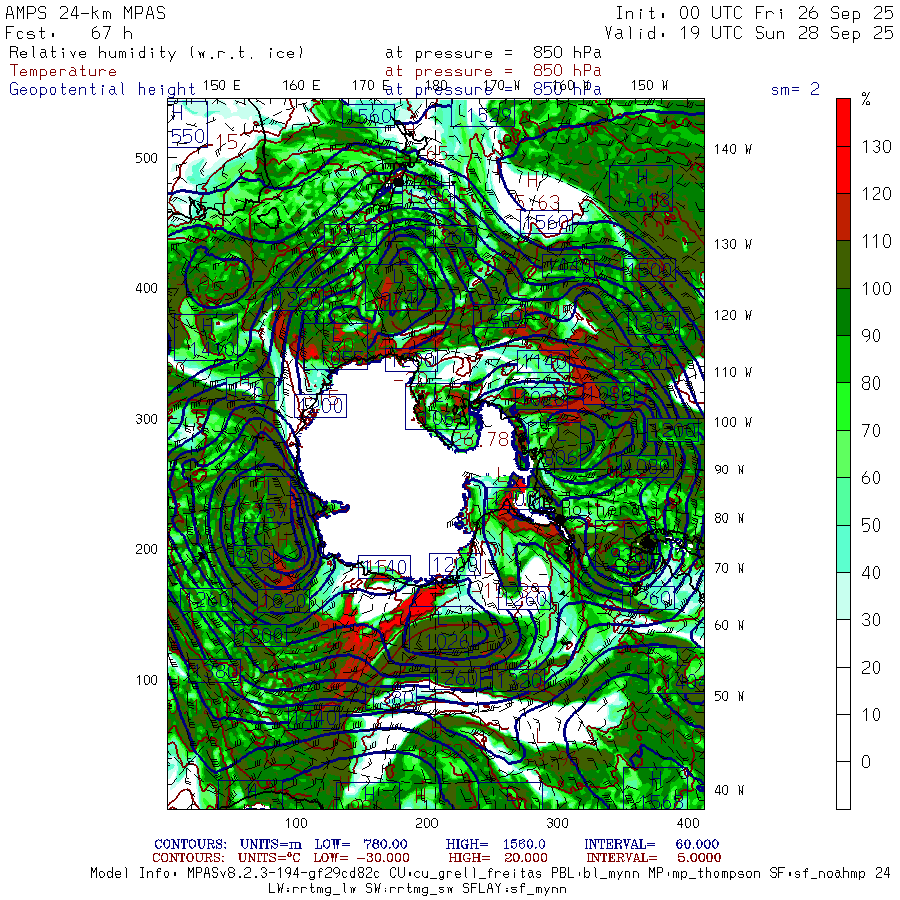Click the '200' tick on the left axis
The width and height of the screenshot is (900, 900).
point(146,549)
